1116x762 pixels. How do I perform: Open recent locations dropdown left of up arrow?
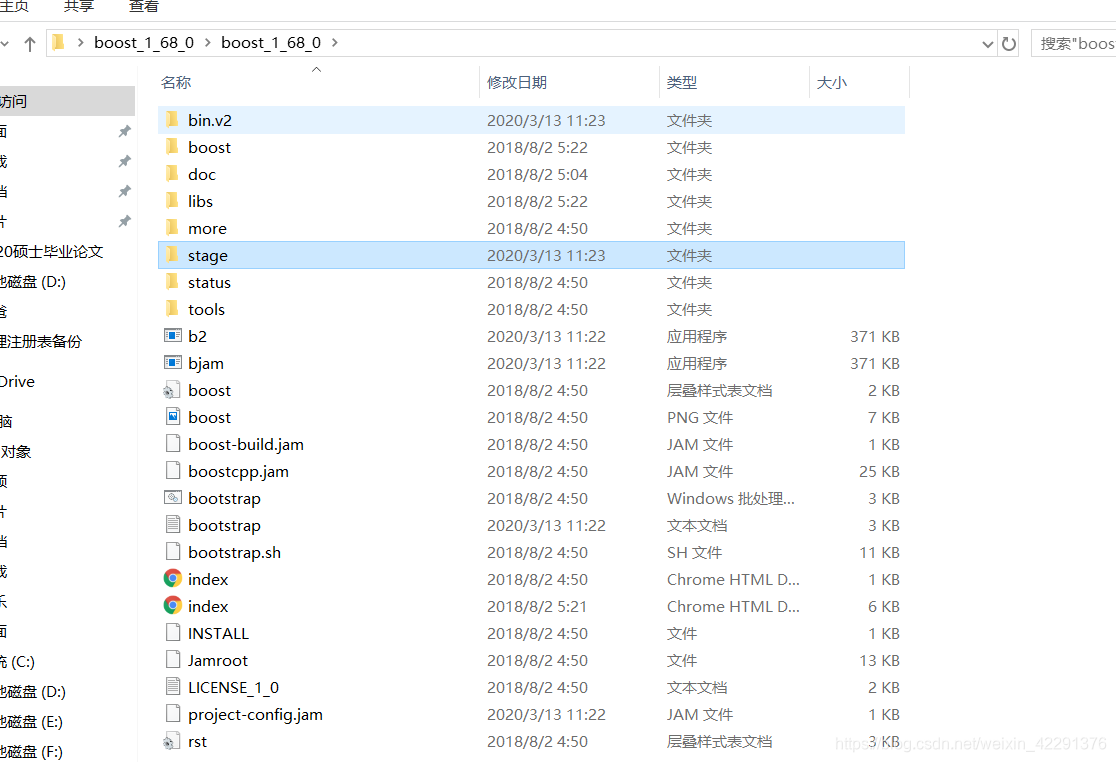point(4,43)
